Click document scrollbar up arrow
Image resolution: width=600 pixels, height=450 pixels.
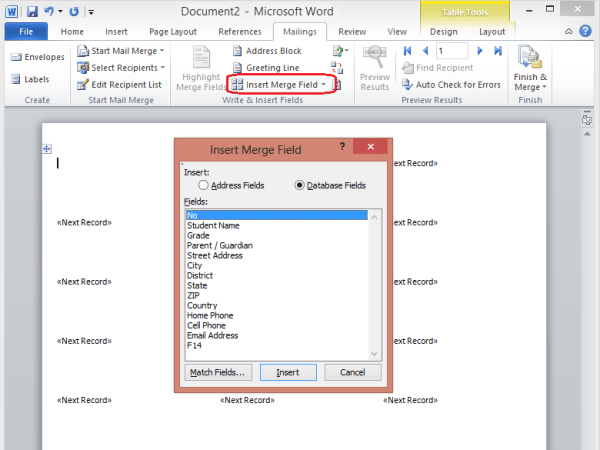(587, 134)
